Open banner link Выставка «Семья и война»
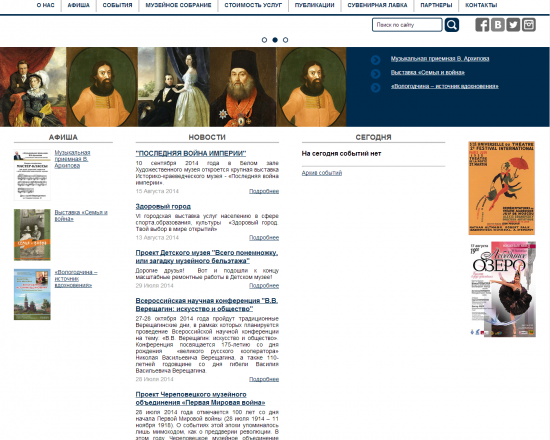 tap(428, 72)
